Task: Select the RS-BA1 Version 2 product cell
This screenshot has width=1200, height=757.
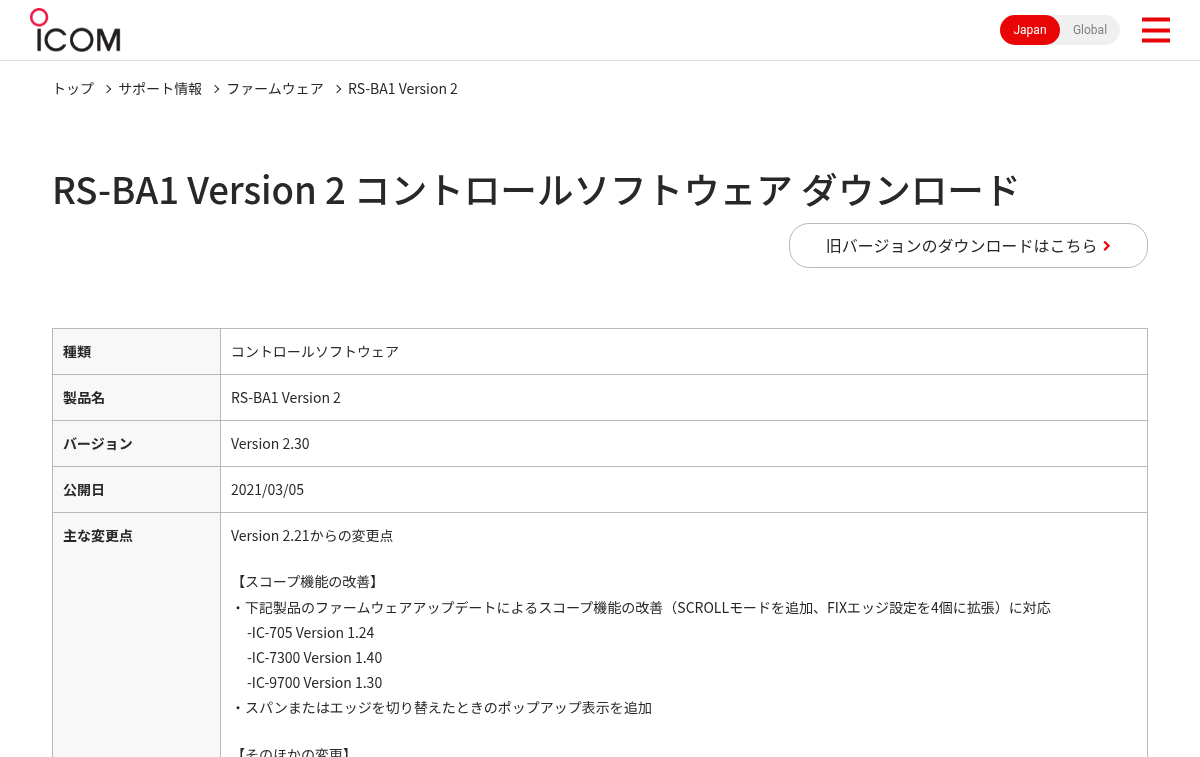Action: [684, 398]
